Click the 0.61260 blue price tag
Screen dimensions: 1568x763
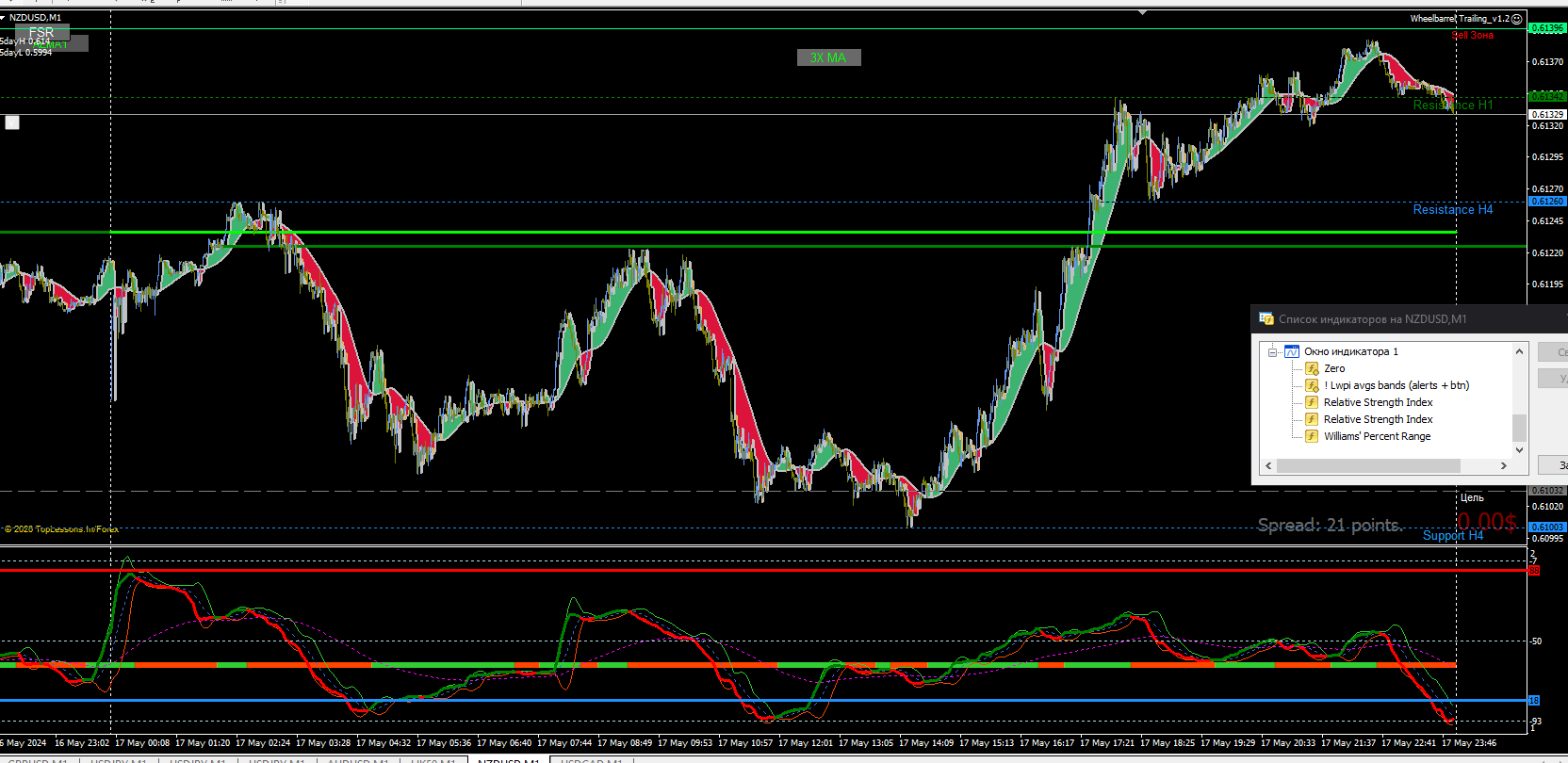click(x=1547, y=201)
